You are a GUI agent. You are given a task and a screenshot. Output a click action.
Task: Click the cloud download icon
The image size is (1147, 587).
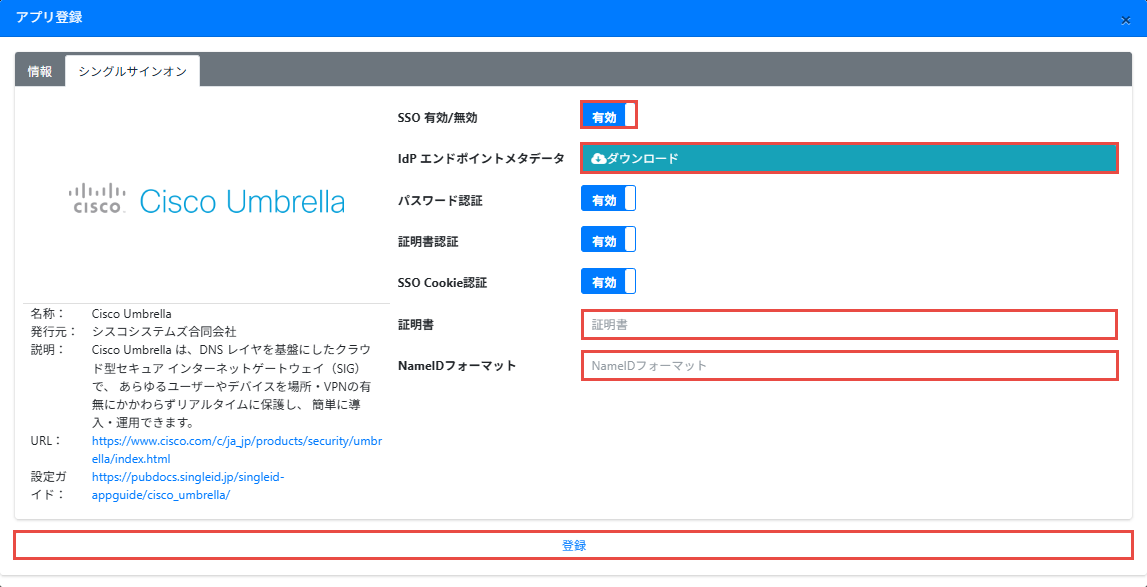[x=598, y=158]
